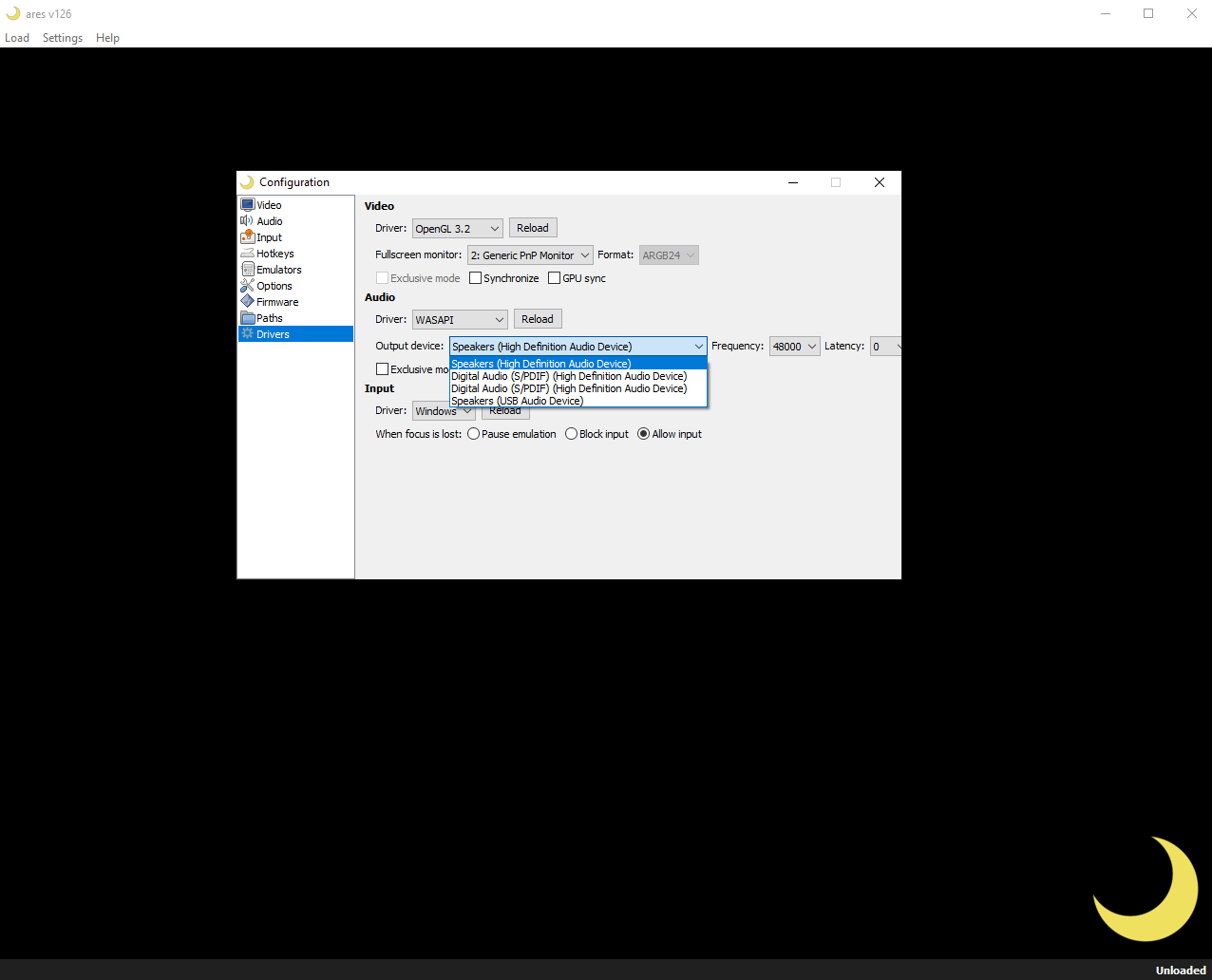Toggle audio Exclusive mode checkbox
The width and height of the screenshot is (1212, 980).
383,369
